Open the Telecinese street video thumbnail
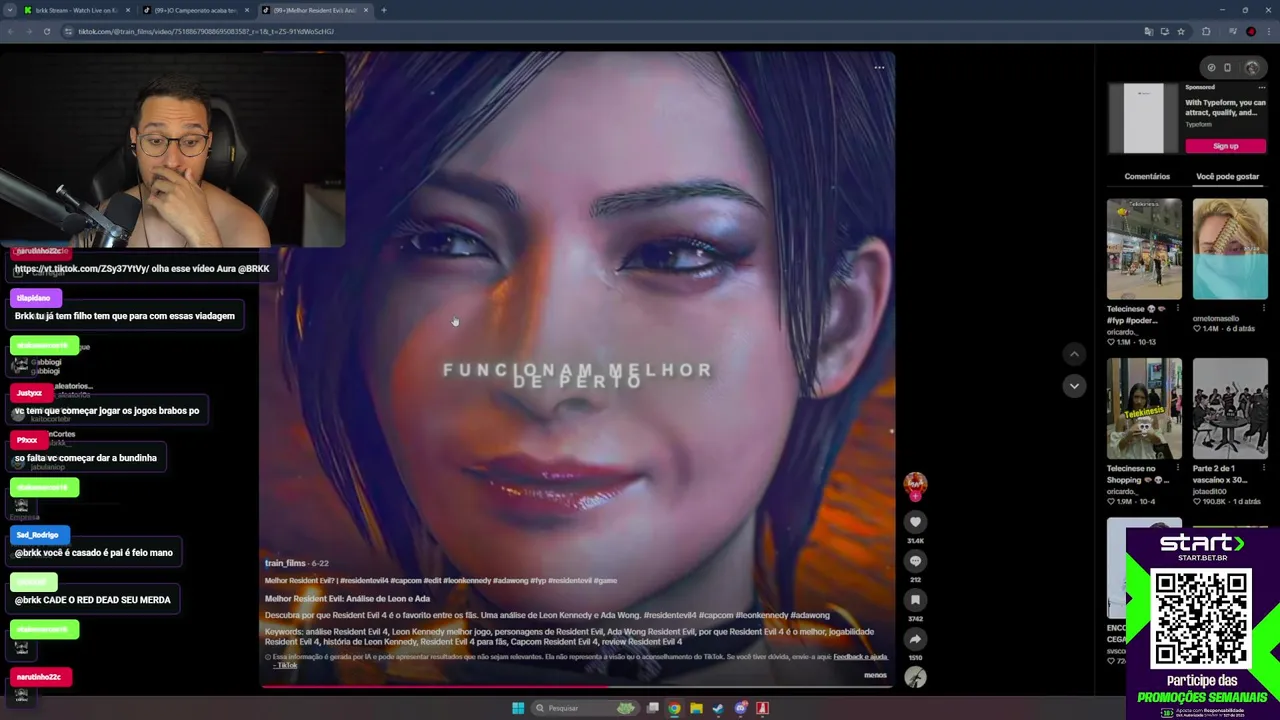The width and height of the screenshot is (1280, 720). click(x=1144, y=249)
